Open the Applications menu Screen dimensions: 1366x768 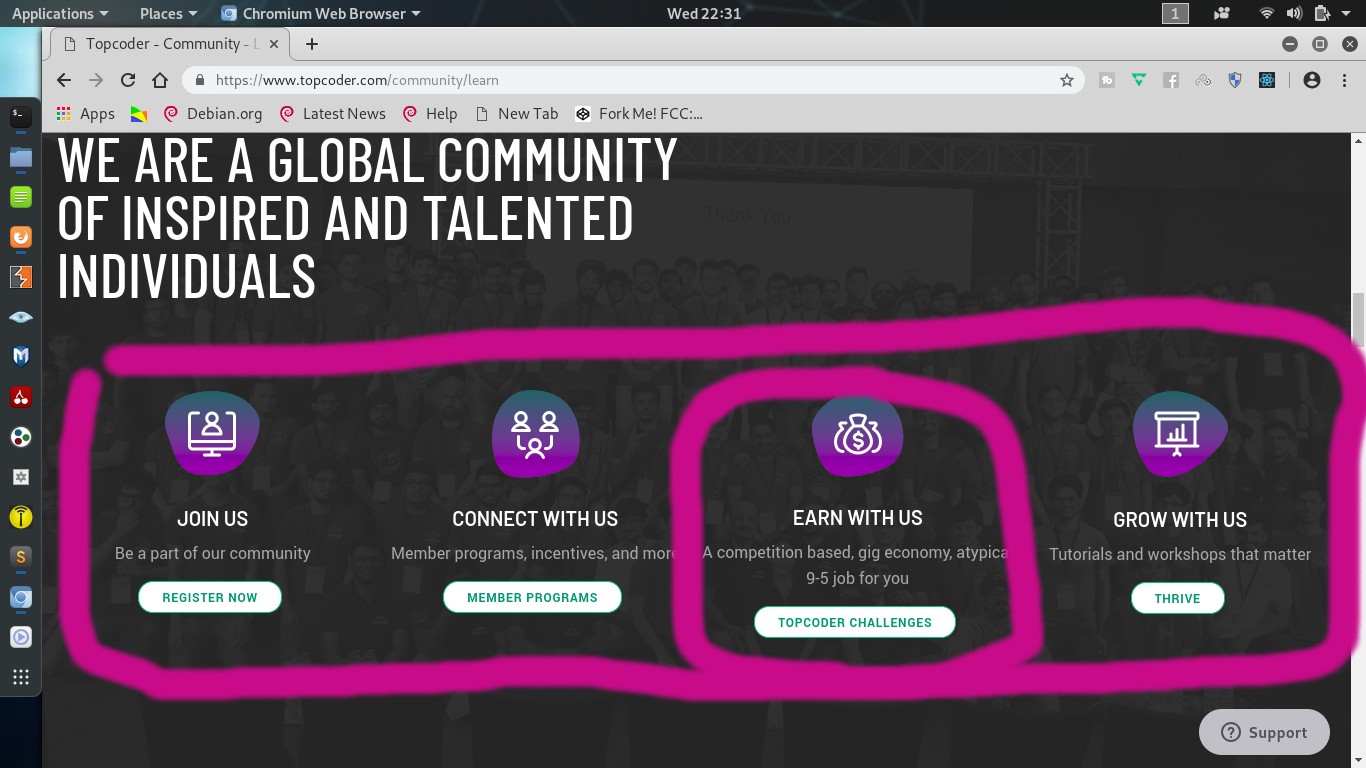[60, 14]
